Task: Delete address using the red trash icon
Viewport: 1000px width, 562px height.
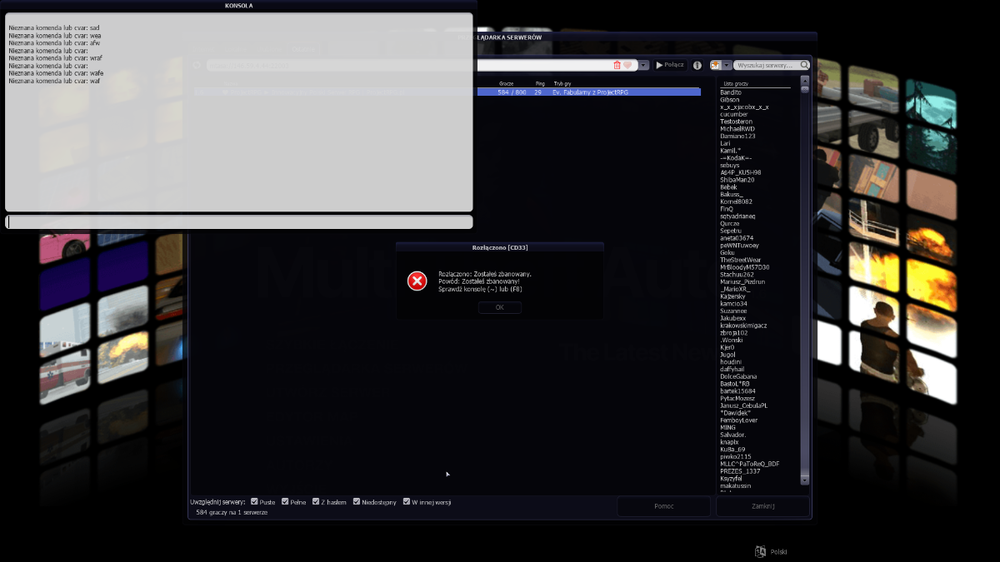Action: coord(617,65)
